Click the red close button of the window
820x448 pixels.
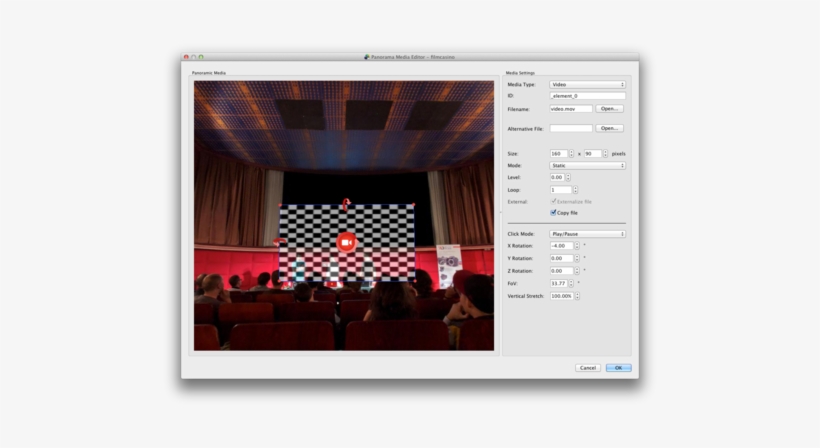click(x=186, y=57)
